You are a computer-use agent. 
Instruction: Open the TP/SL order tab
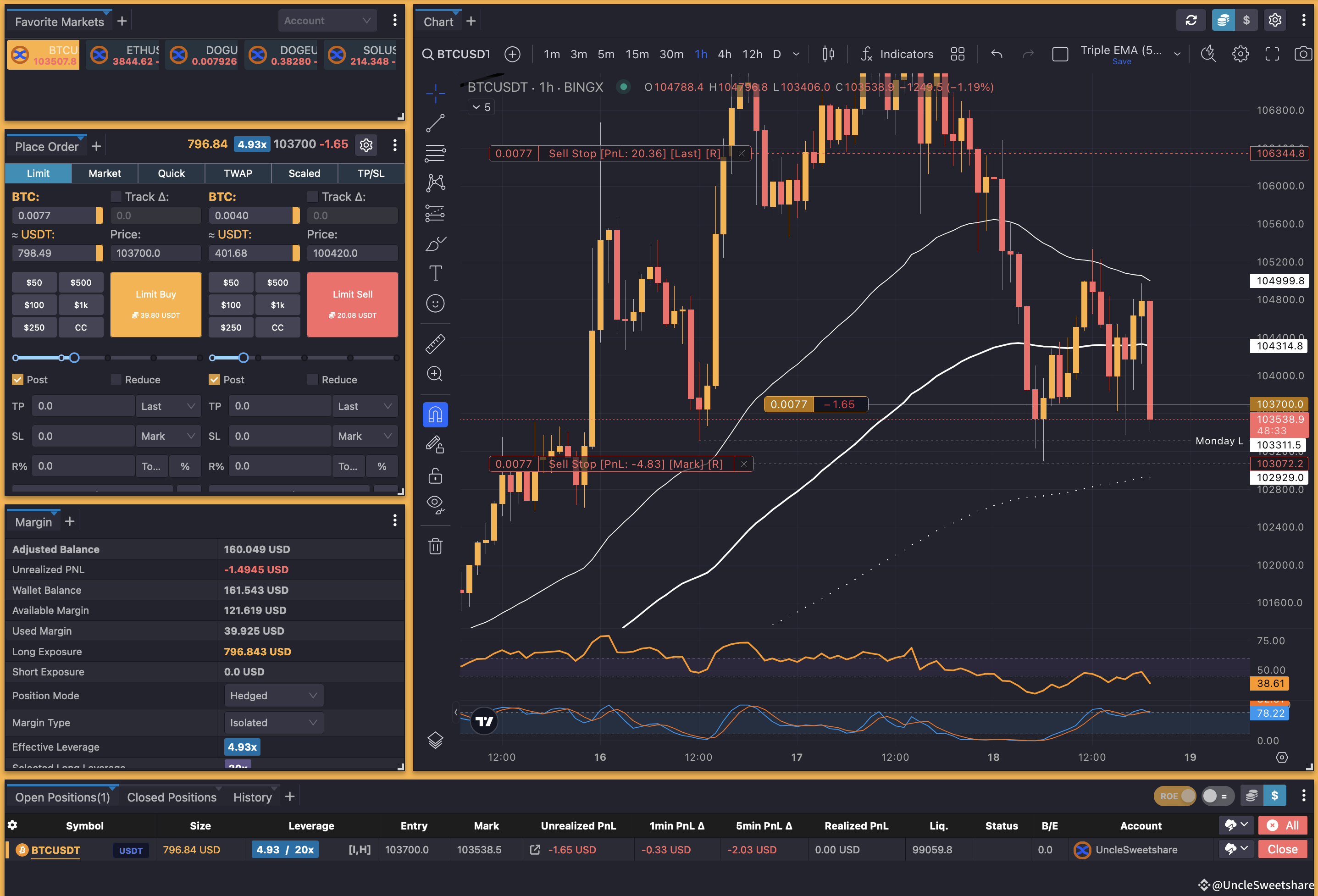[371, 173]
